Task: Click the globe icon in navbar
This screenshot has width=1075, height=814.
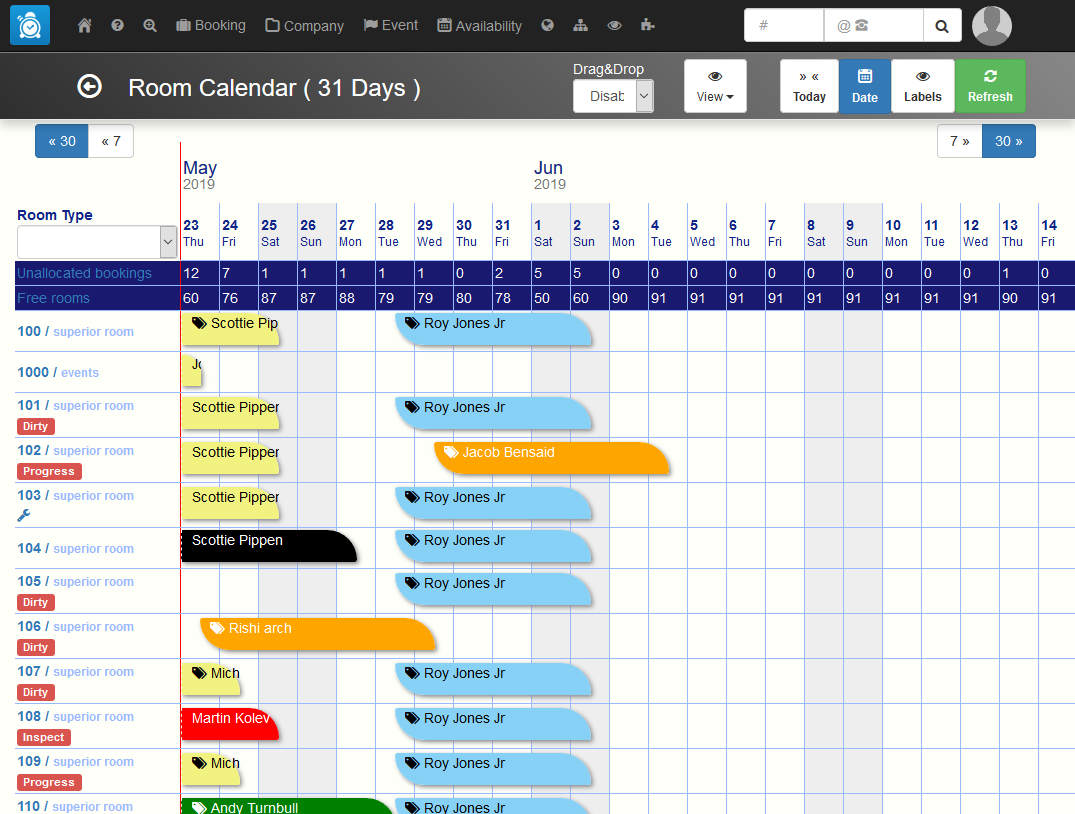Action: point(547,26)
